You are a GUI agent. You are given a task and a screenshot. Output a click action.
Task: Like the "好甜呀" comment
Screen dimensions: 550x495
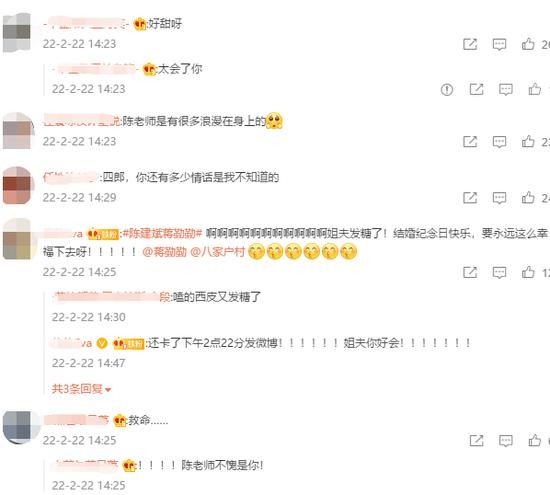[x=528, y=44]
